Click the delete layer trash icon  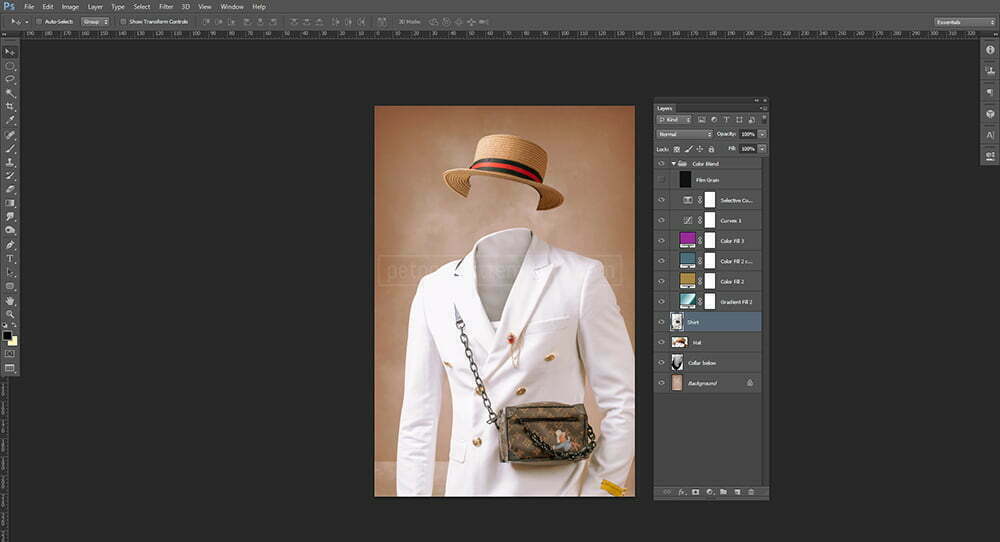[750, 492]
